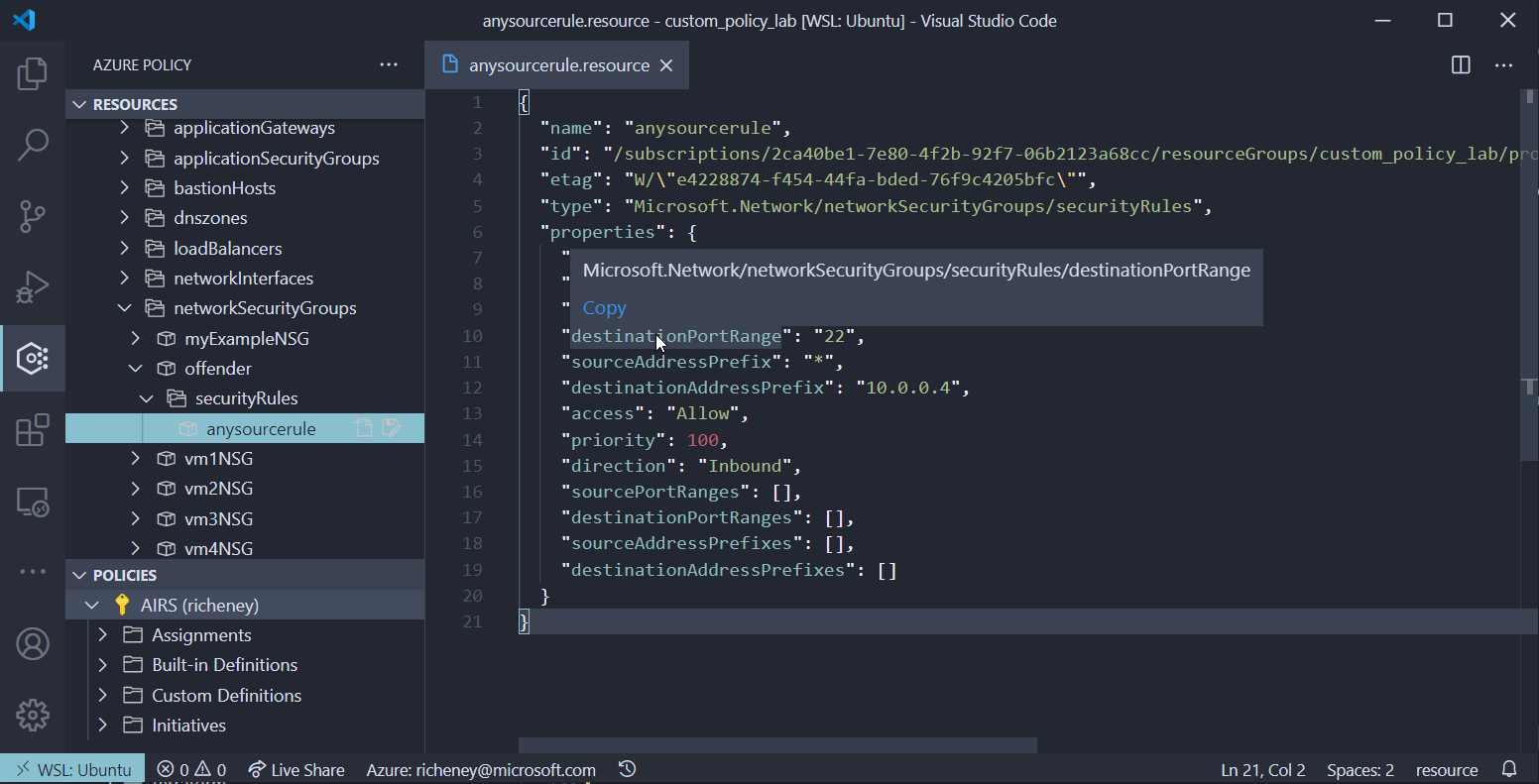Open Remote Explorer icon
The width and height of the screenshot is (1539, 784).
[33, 502]
